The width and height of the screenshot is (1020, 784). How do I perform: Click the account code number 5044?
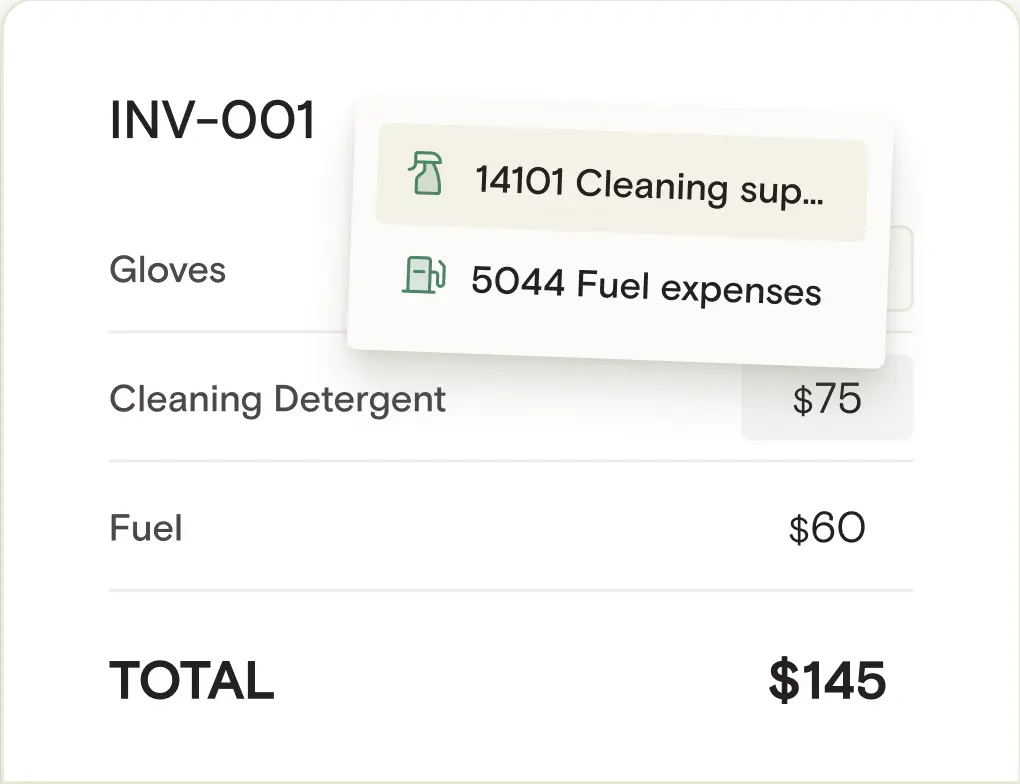click(518, 281)
